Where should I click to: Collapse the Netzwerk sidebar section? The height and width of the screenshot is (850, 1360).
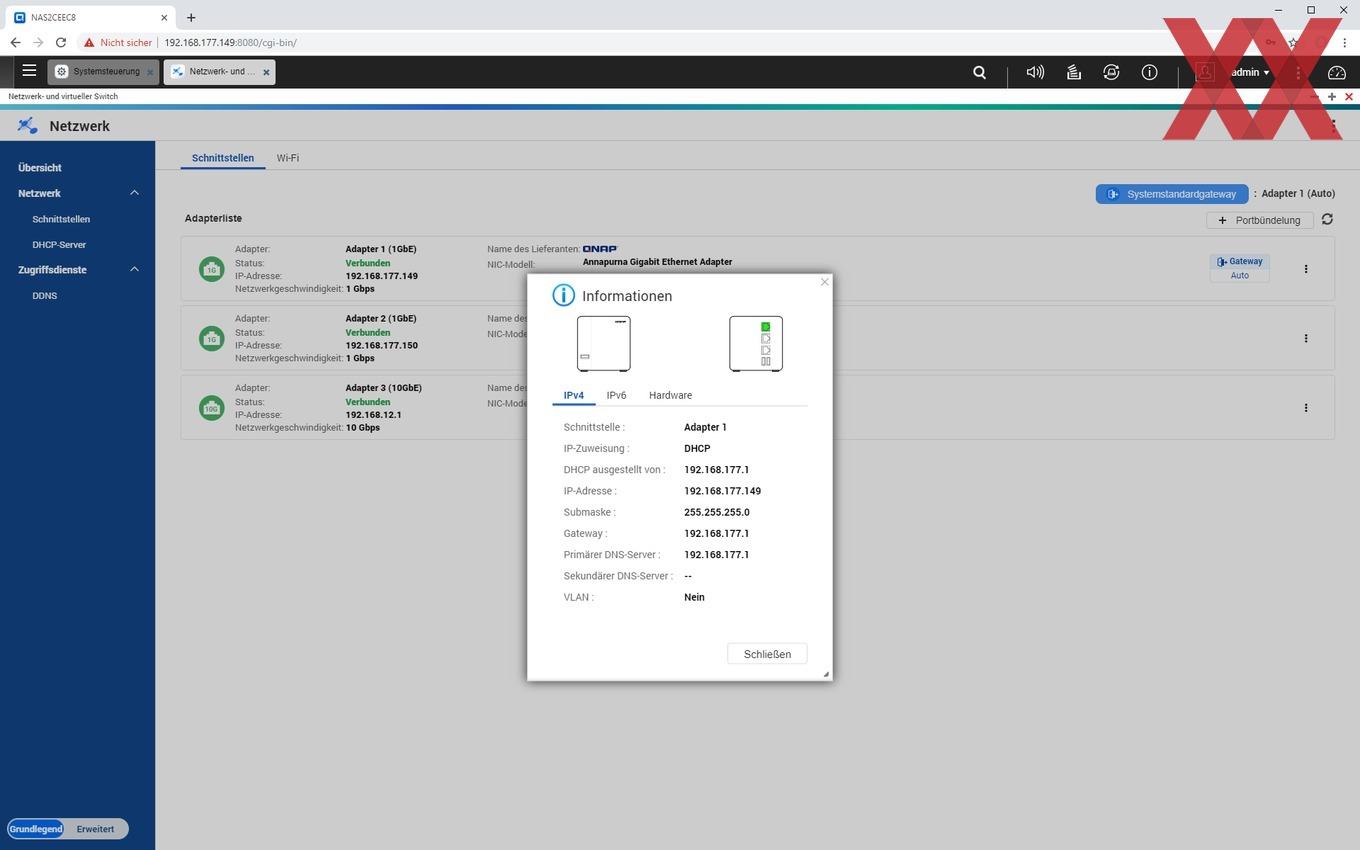coord(134,193)
